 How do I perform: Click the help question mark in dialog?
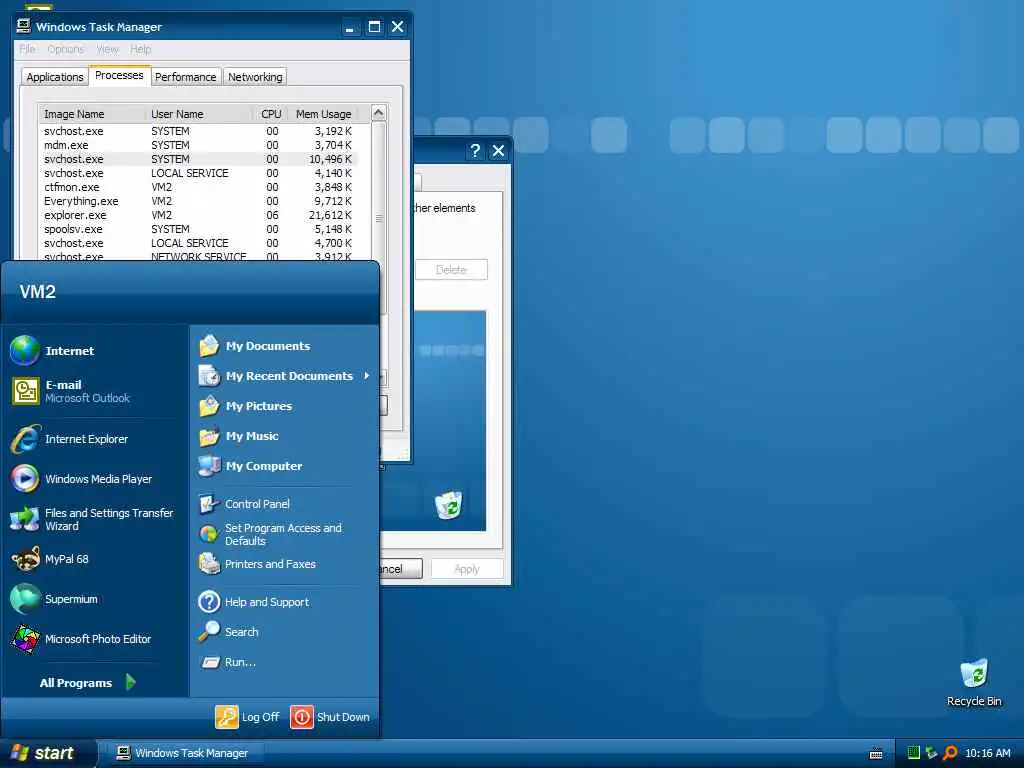pos(475,151)
